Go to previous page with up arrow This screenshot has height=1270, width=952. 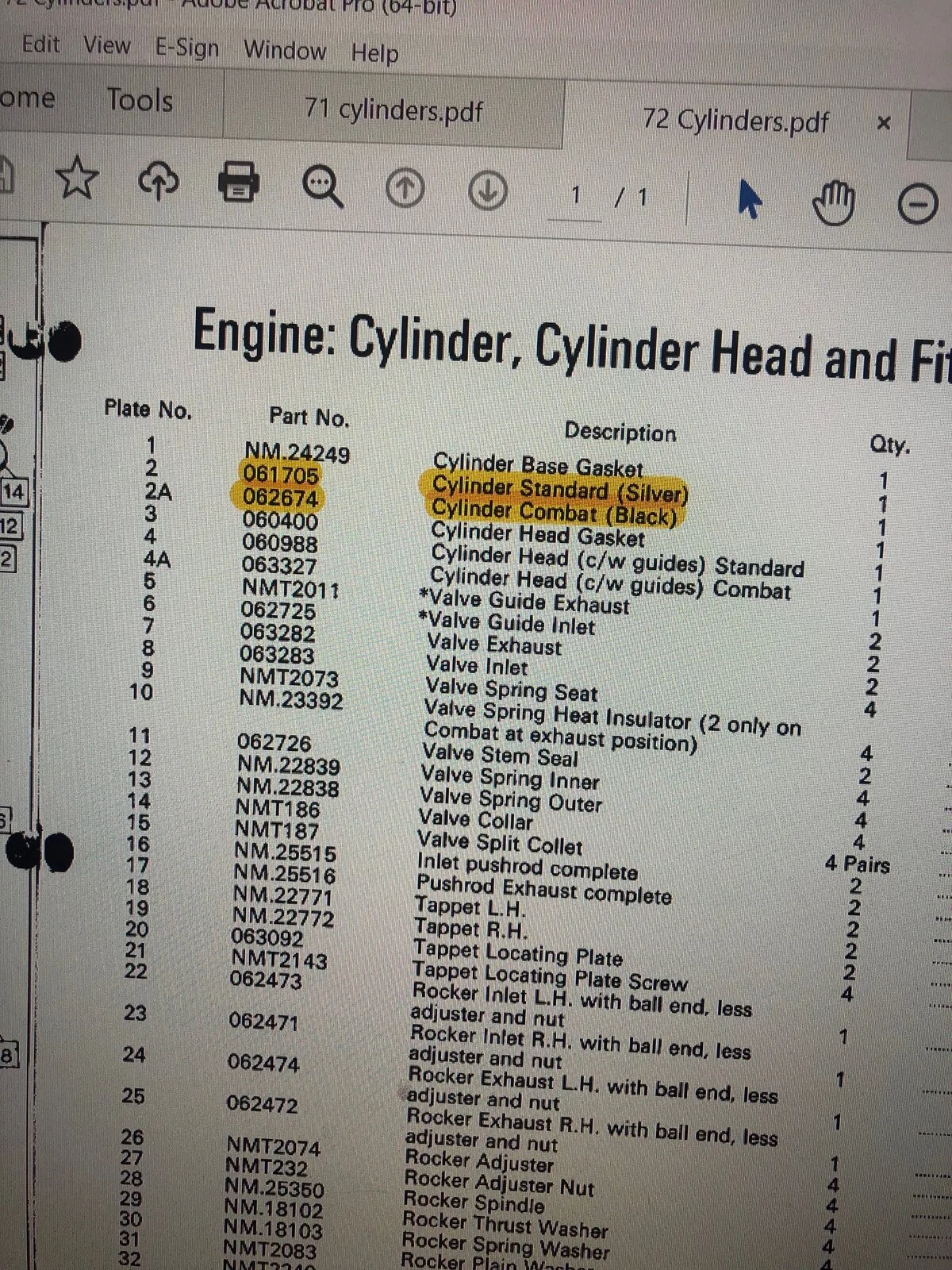pyautogui.click(x=405, y=190)
